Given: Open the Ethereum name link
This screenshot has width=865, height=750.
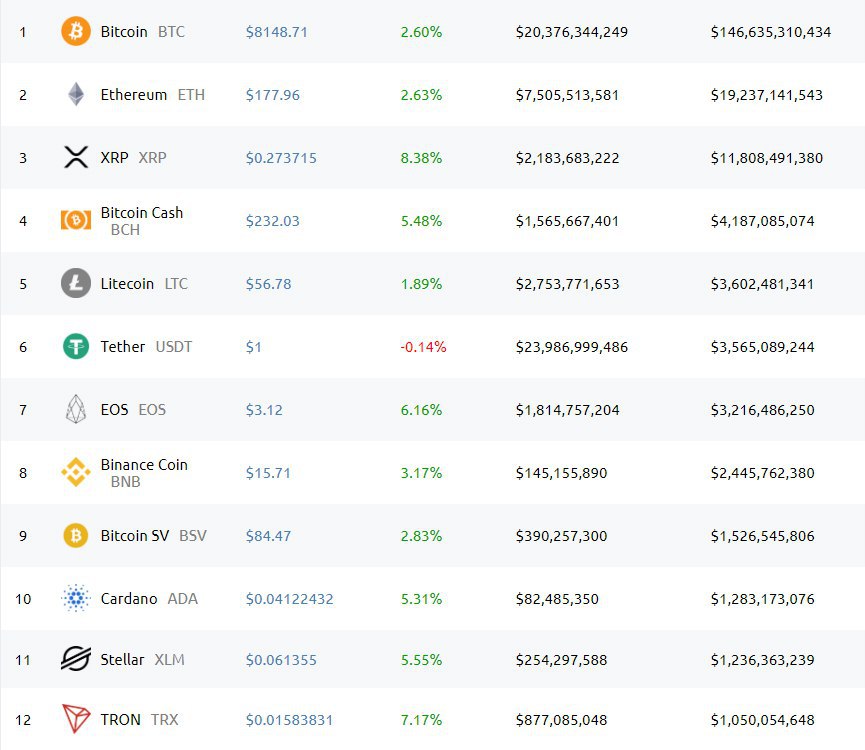Looking at the screenshot, I should [134, 95].
